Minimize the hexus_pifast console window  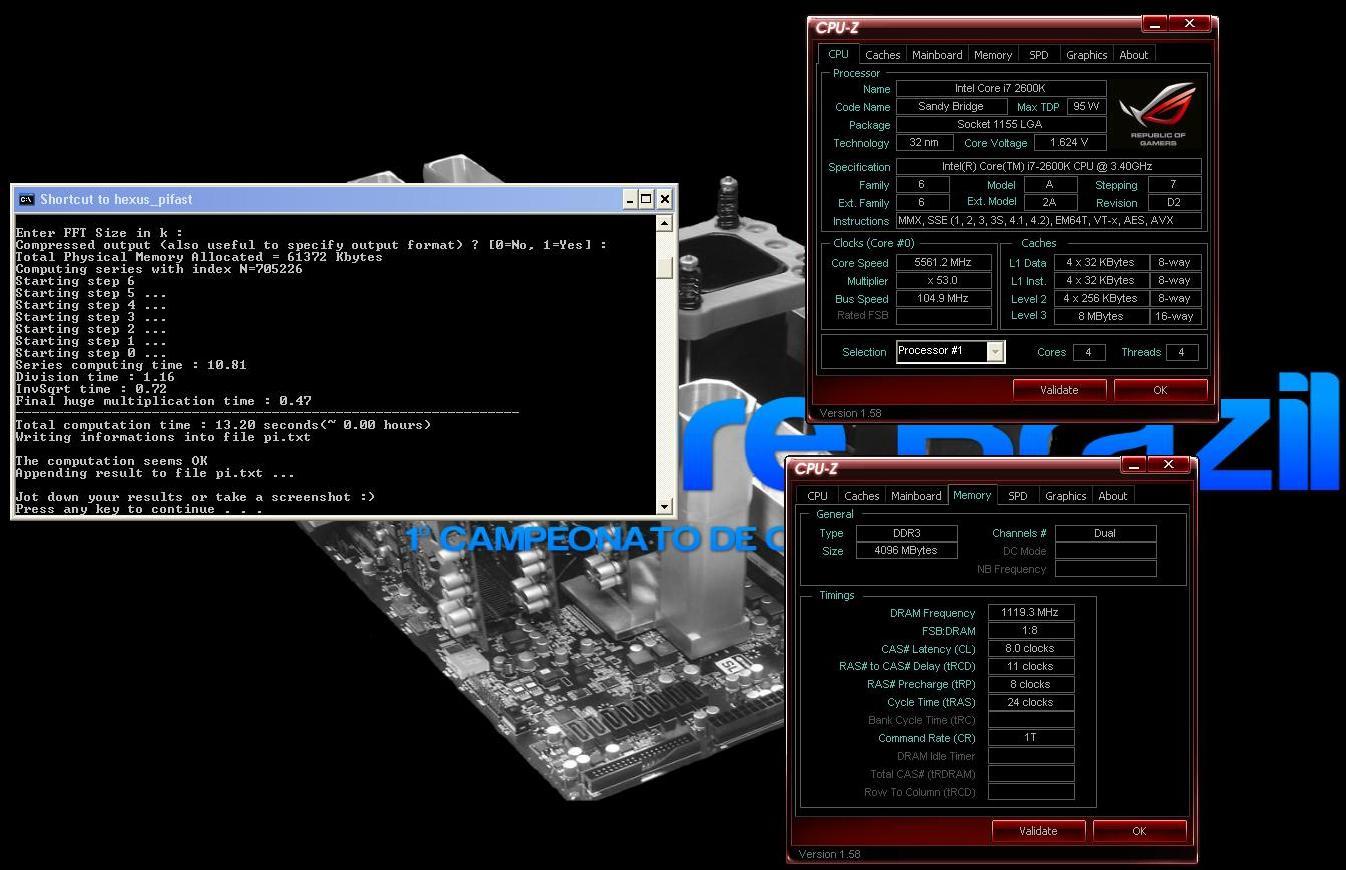pyautogui.click(x=629, y=199)
